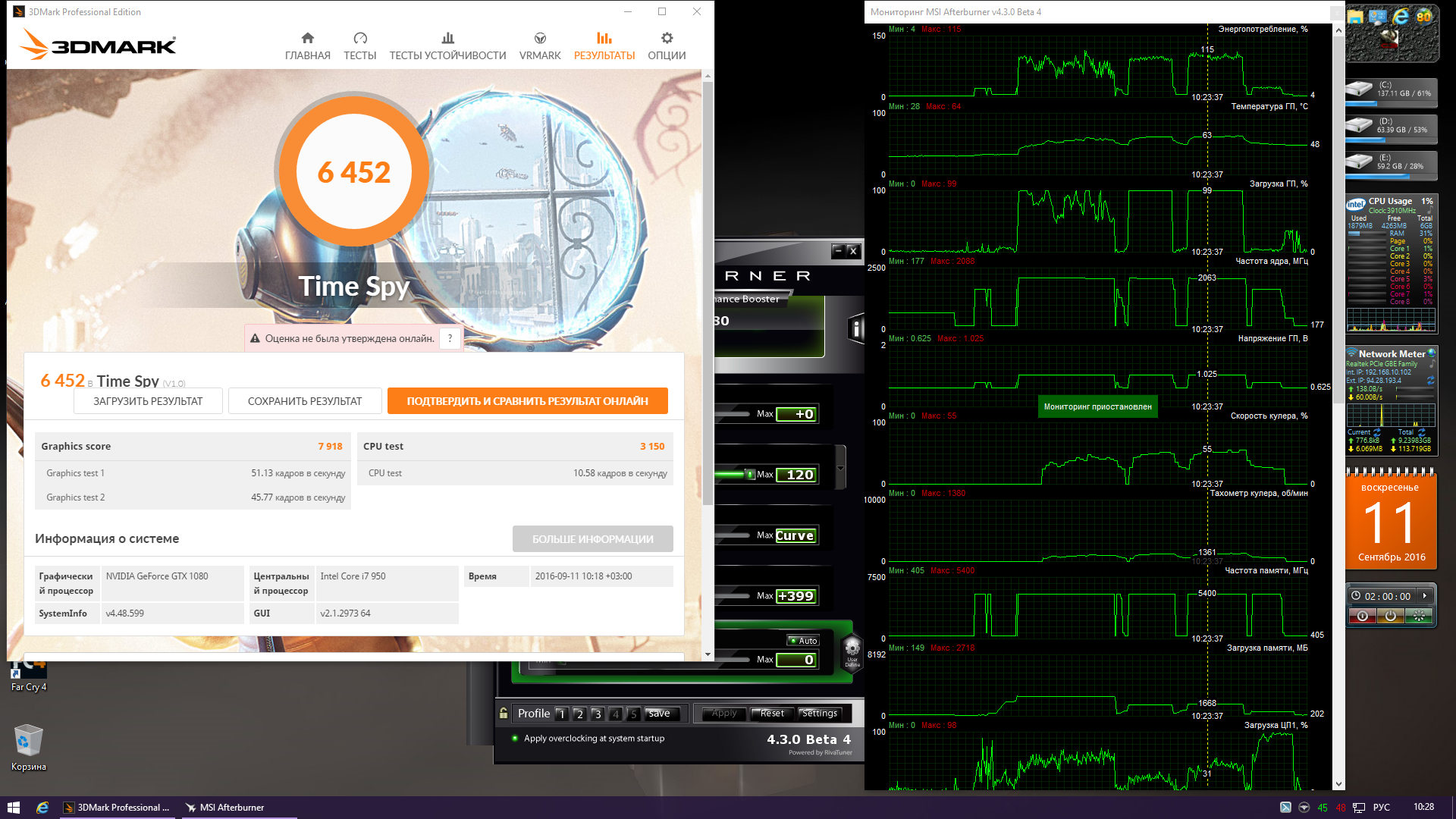Go to ТЕСТЫ УСТОЙЧИВОСТИ tab
Image resolution: width=1456 pixels, height=819 pixels.
[x=447, y=46]
